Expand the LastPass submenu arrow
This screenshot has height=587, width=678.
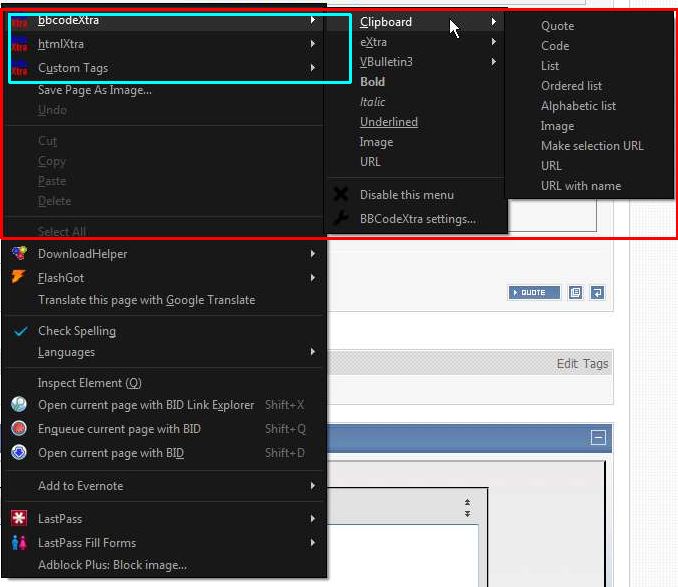click(313, 518)
